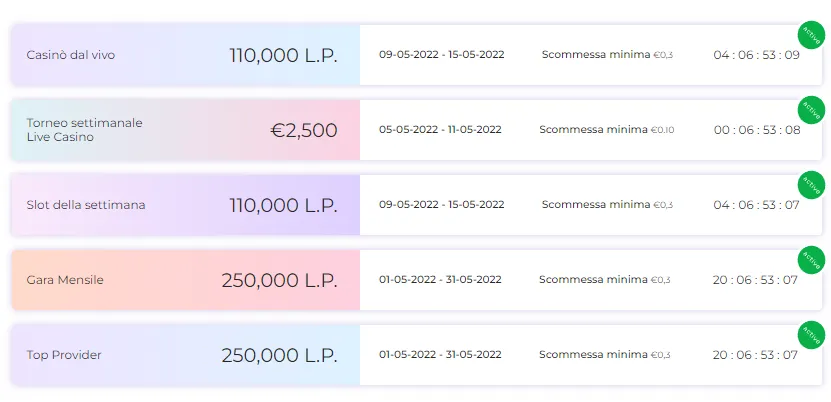Open the Casinò dal vivo tournament title
This screenshot has width=831, height=402.
pos(70,55)
